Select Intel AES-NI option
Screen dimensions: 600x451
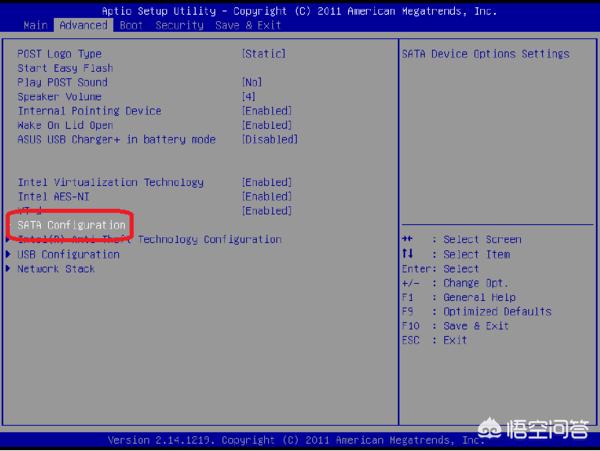53,197
